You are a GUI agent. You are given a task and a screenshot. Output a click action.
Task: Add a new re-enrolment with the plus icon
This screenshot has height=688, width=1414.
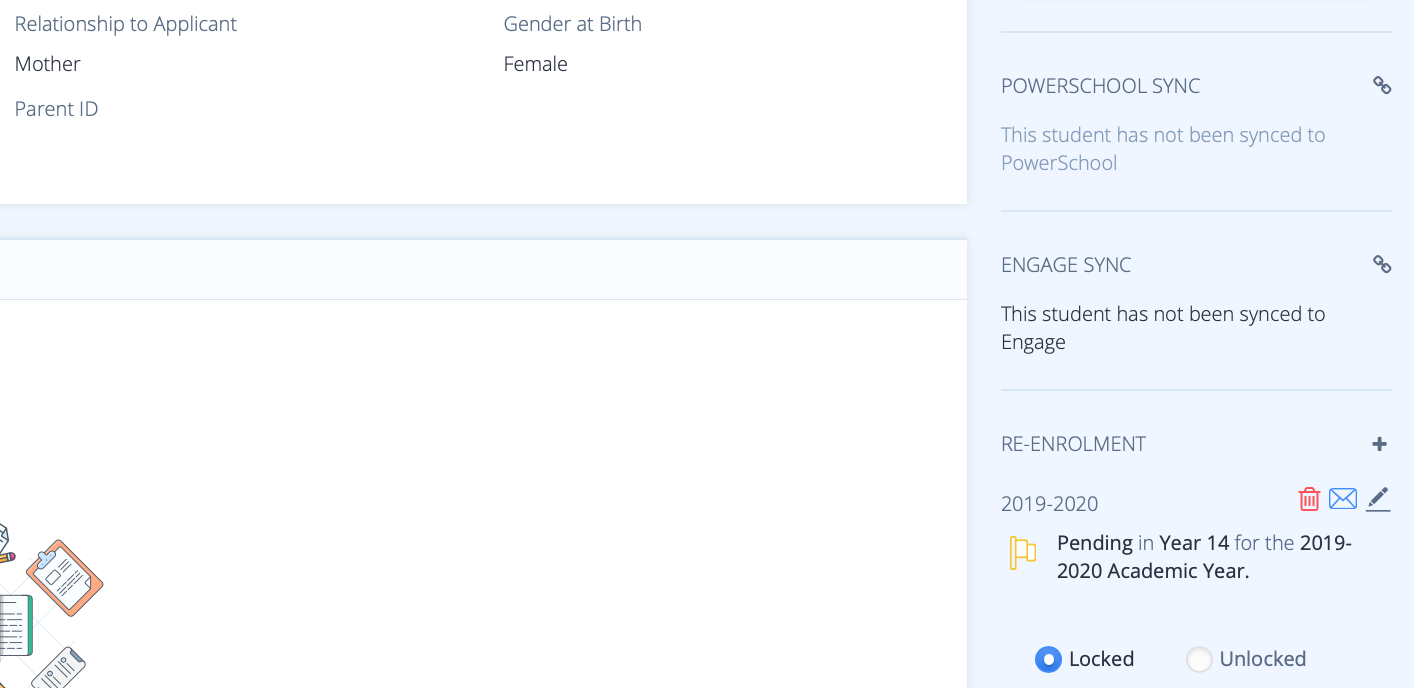coord(1379,444)
